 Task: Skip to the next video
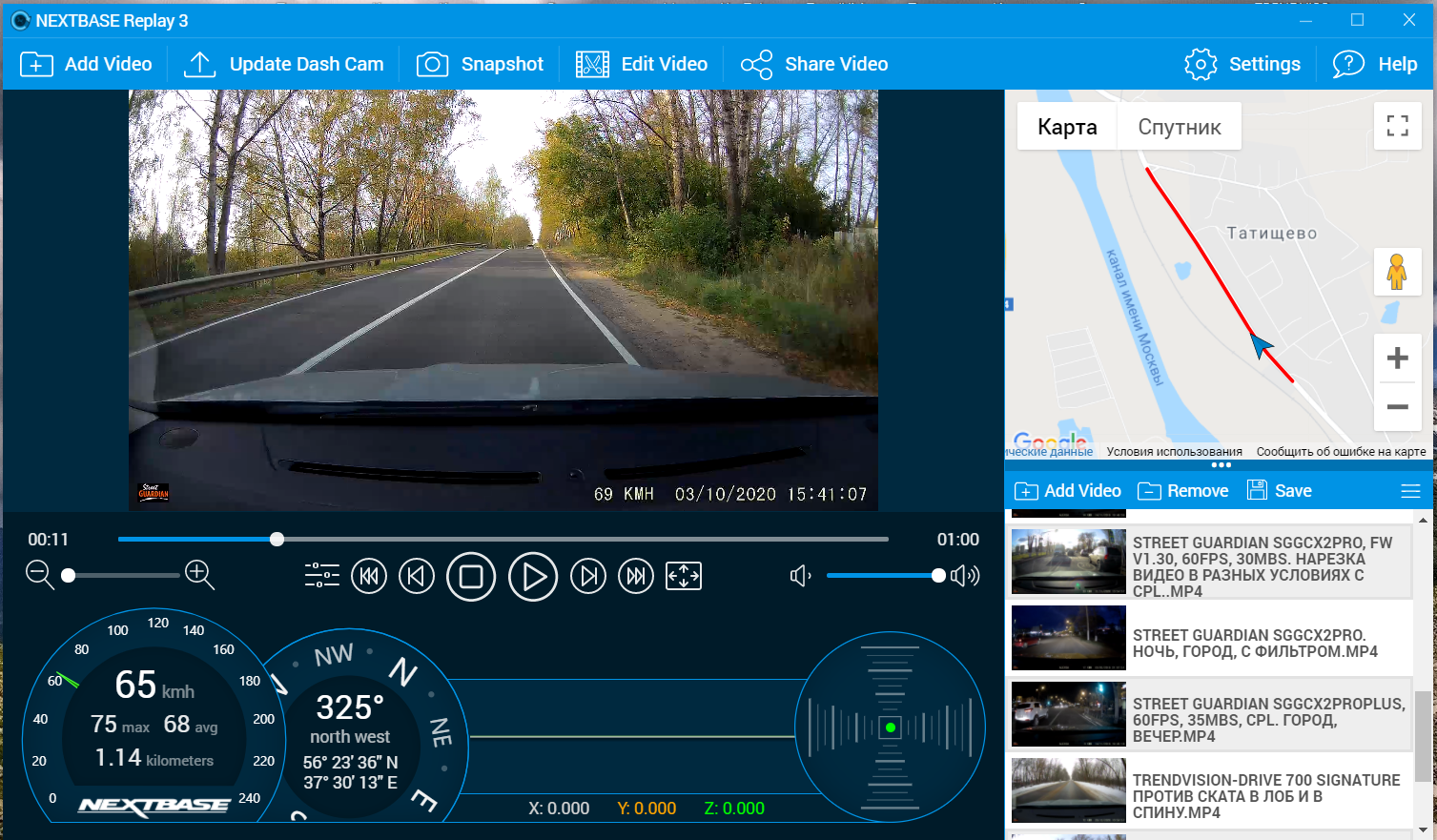point(636,576)
